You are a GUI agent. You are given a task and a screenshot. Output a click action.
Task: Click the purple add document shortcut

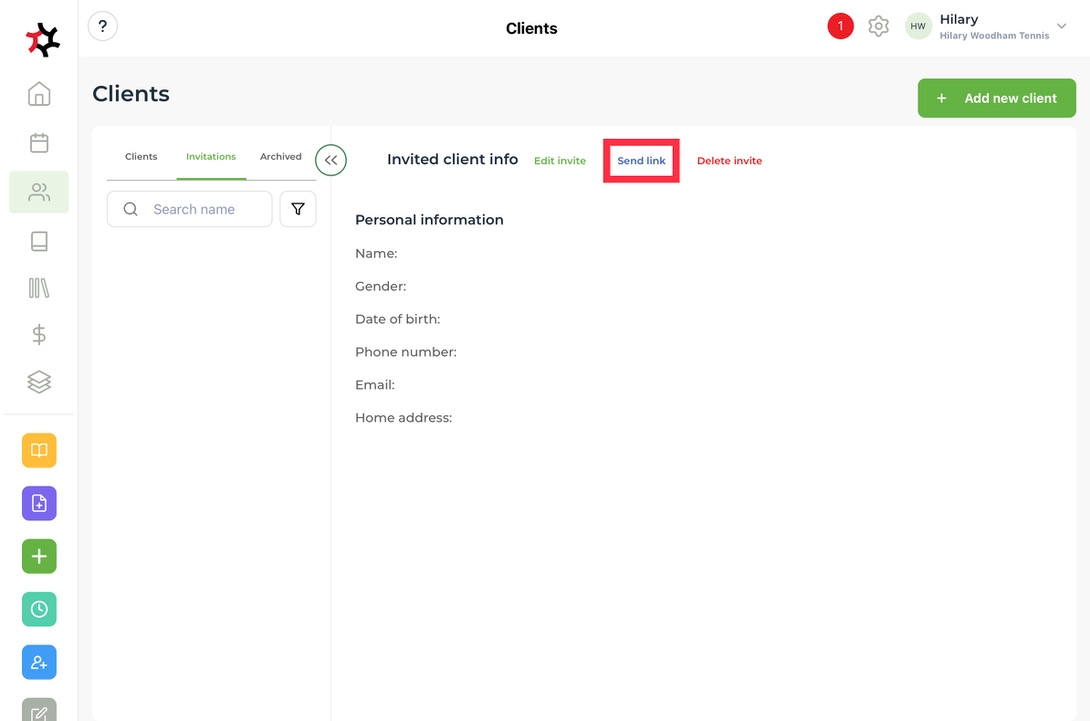pyautogui.click(x=39, y=503)
